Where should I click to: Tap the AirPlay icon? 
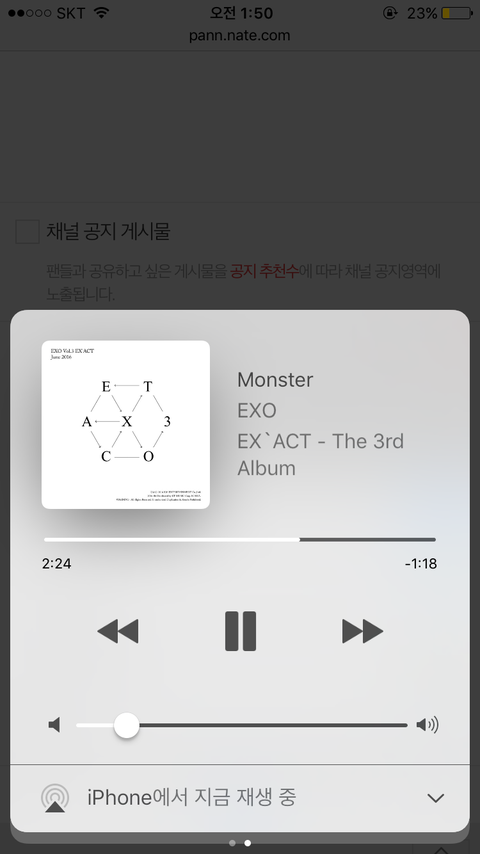[55, 798]
